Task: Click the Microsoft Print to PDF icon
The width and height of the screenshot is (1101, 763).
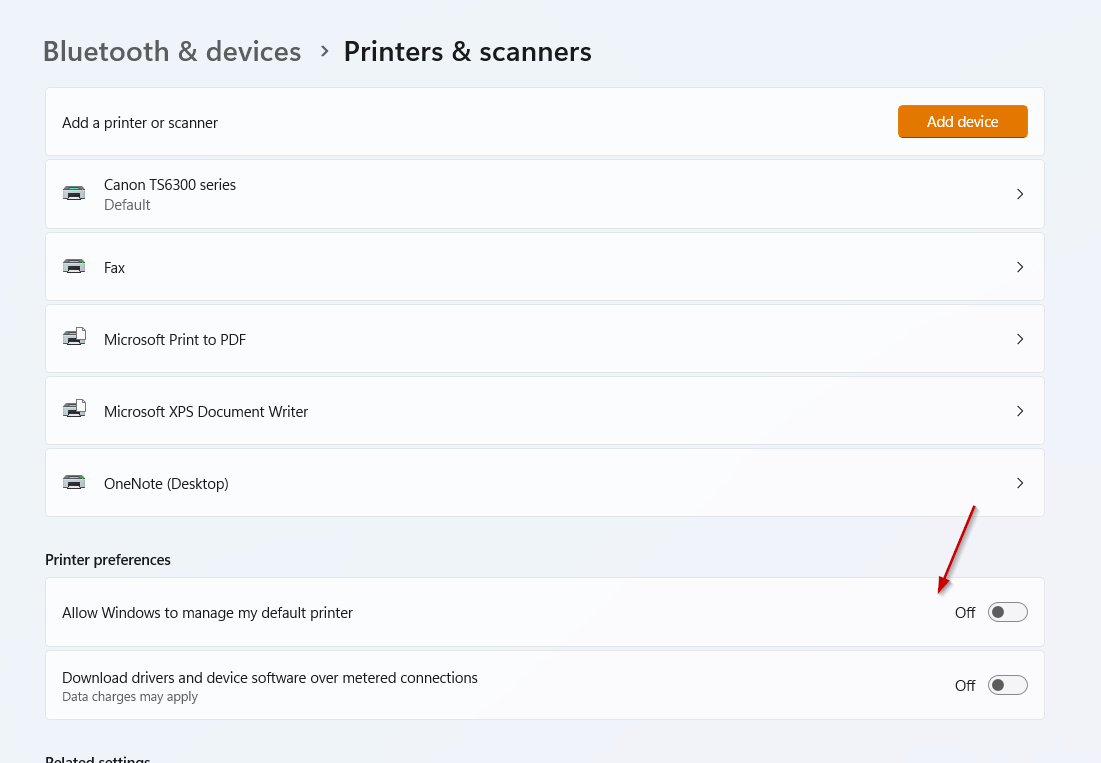Action: point(74,338)
